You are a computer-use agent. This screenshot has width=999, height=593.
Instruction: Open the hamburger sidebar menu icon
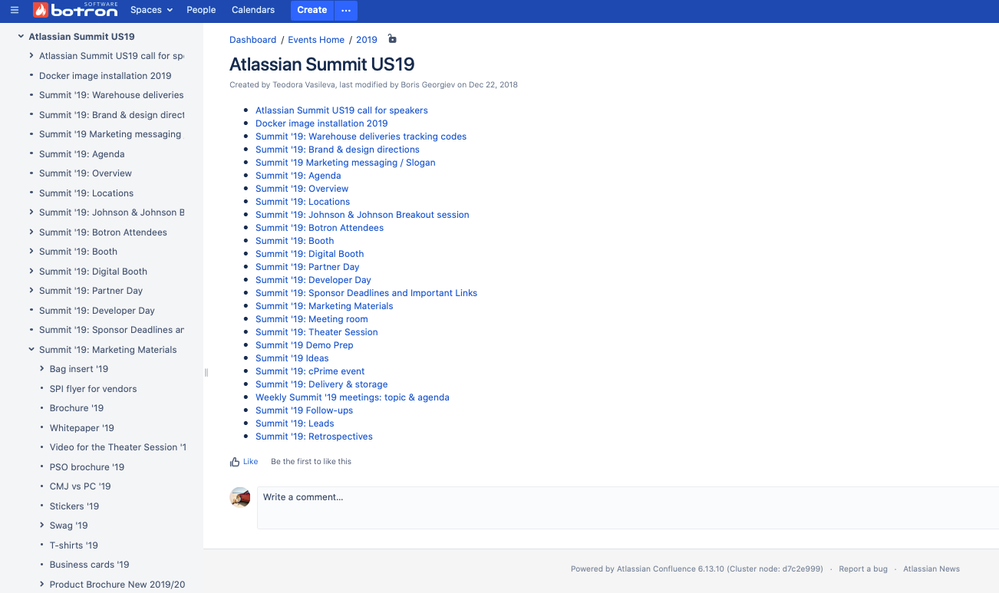14,10
